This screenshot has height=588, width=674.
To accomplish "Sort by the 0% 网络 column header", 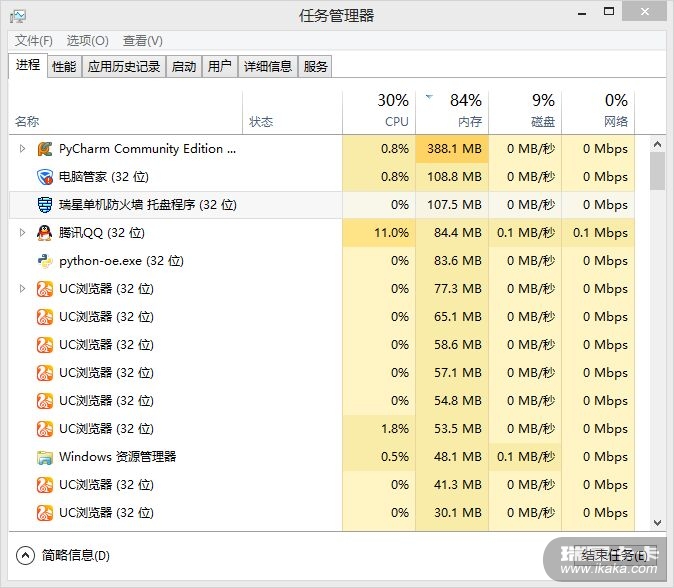I will tap(598, 113).
